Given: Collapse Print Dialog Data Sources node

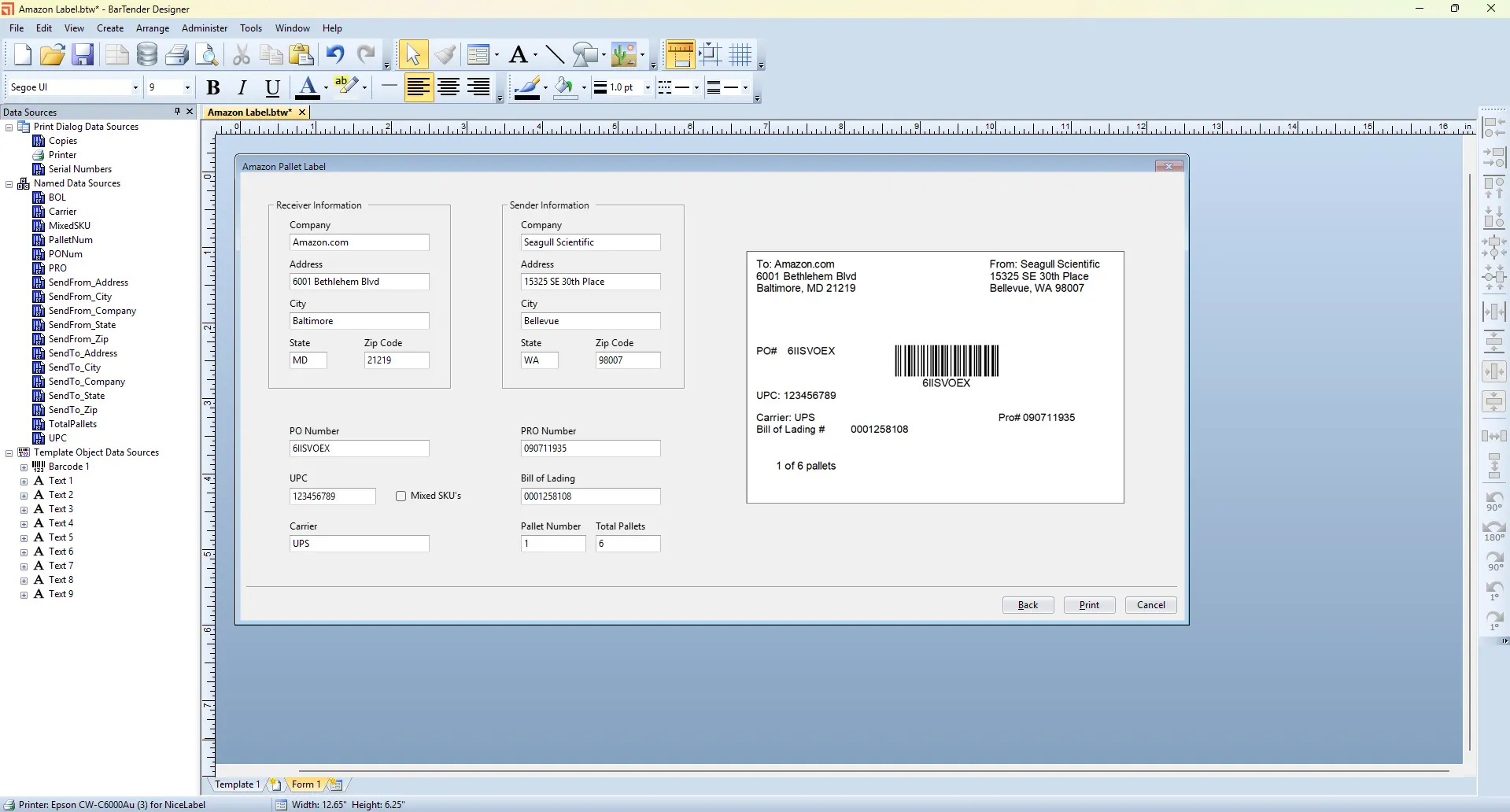Looking at the screenshot, I should 9,127.
